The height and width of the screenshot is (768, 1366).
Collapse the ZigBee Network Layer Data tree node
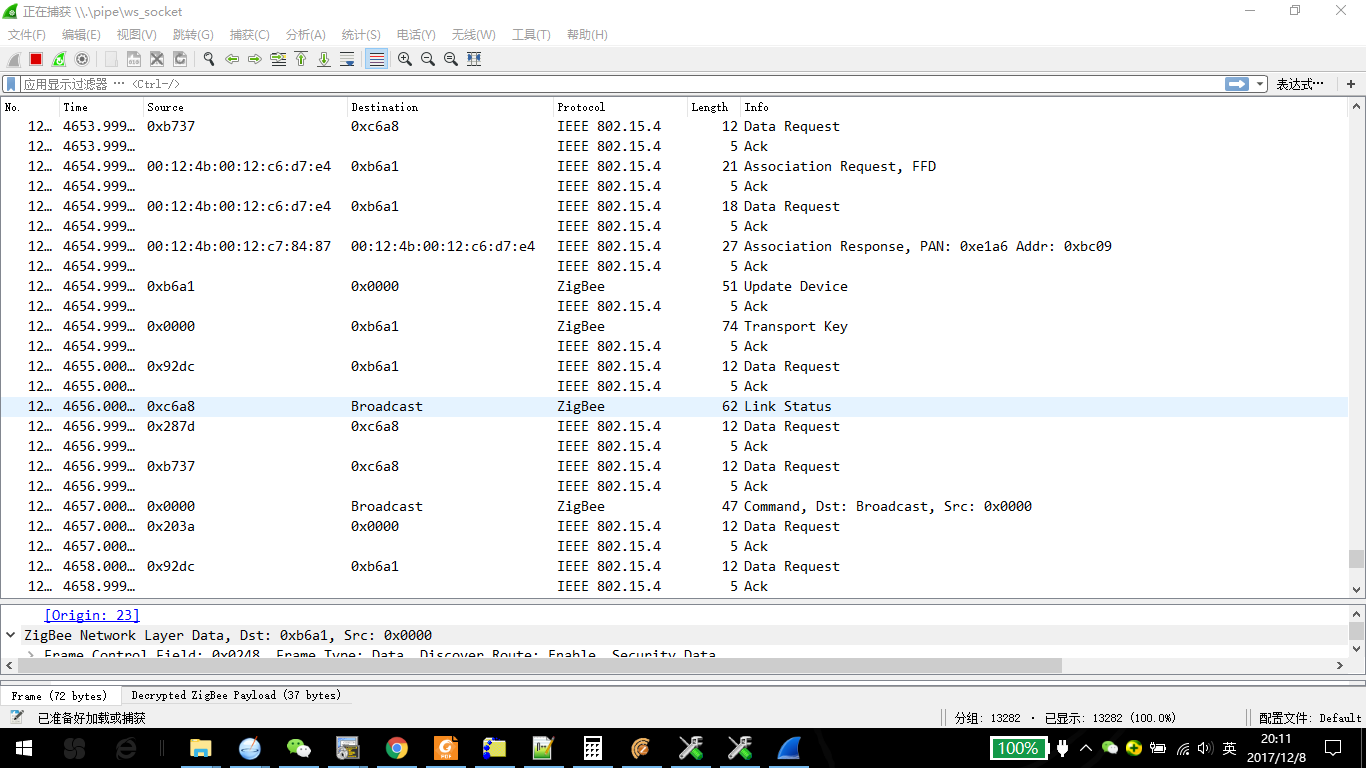pos(11,635)
